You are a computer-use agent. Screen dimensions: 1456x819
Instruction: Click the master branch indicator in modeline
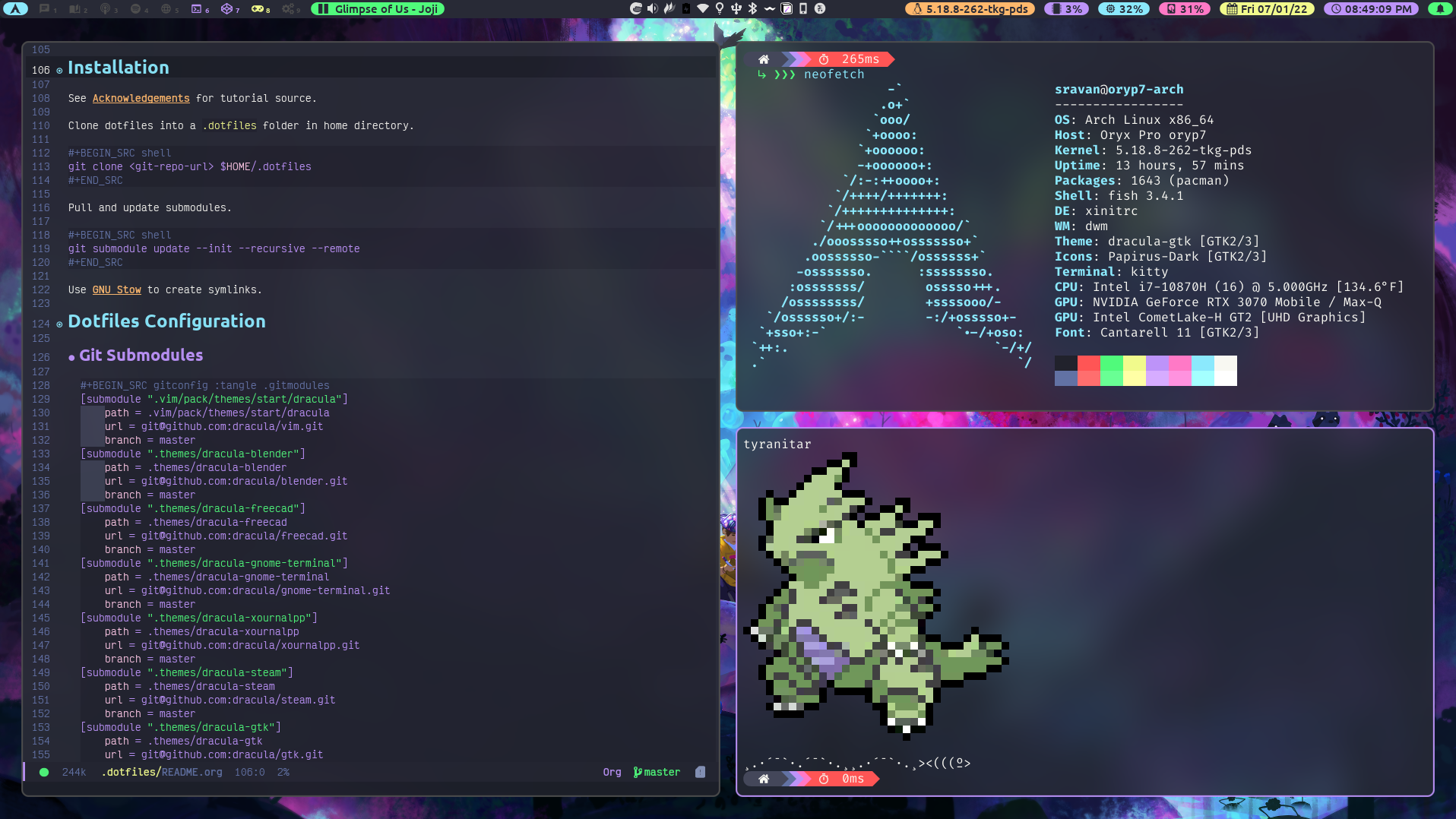click(657, 772)
